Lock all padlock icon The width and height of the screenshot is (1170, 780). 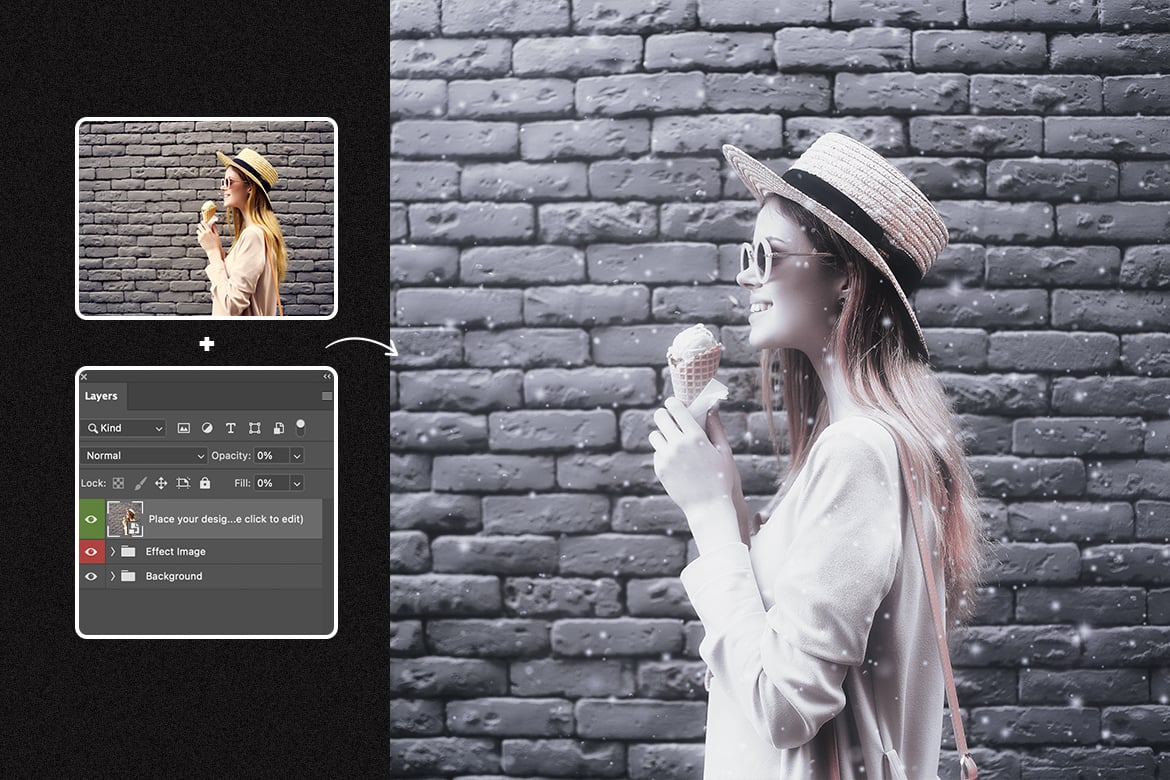[204, 483]
